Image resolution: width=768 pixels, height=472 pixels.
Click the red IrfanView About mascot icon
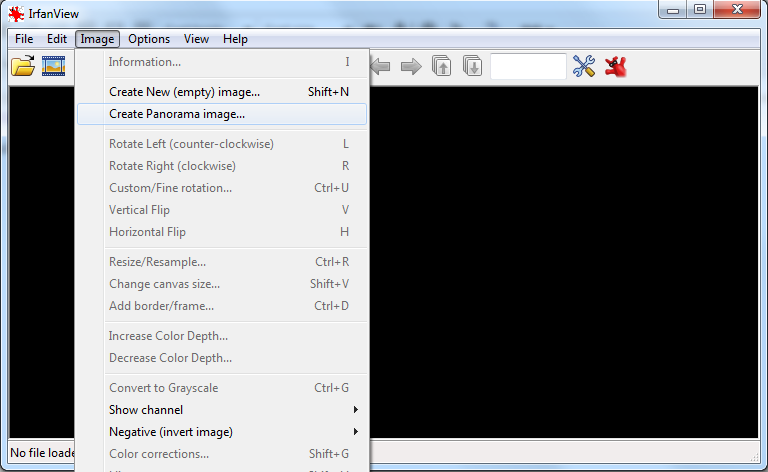pos(615,67)
